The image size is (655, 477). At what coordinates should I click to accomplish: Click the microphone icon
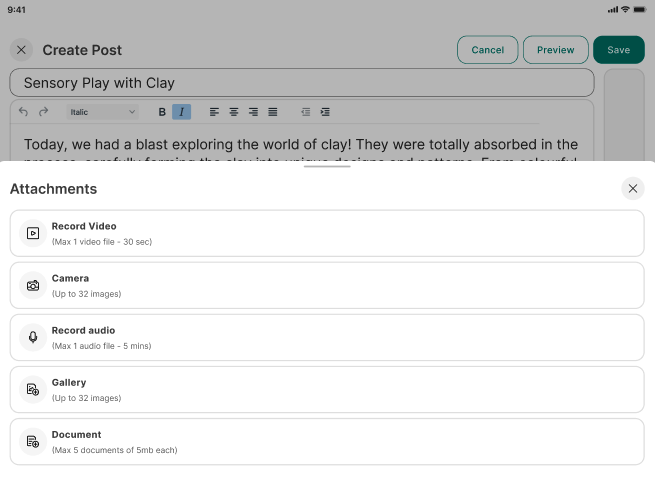(x=33, y=337)
